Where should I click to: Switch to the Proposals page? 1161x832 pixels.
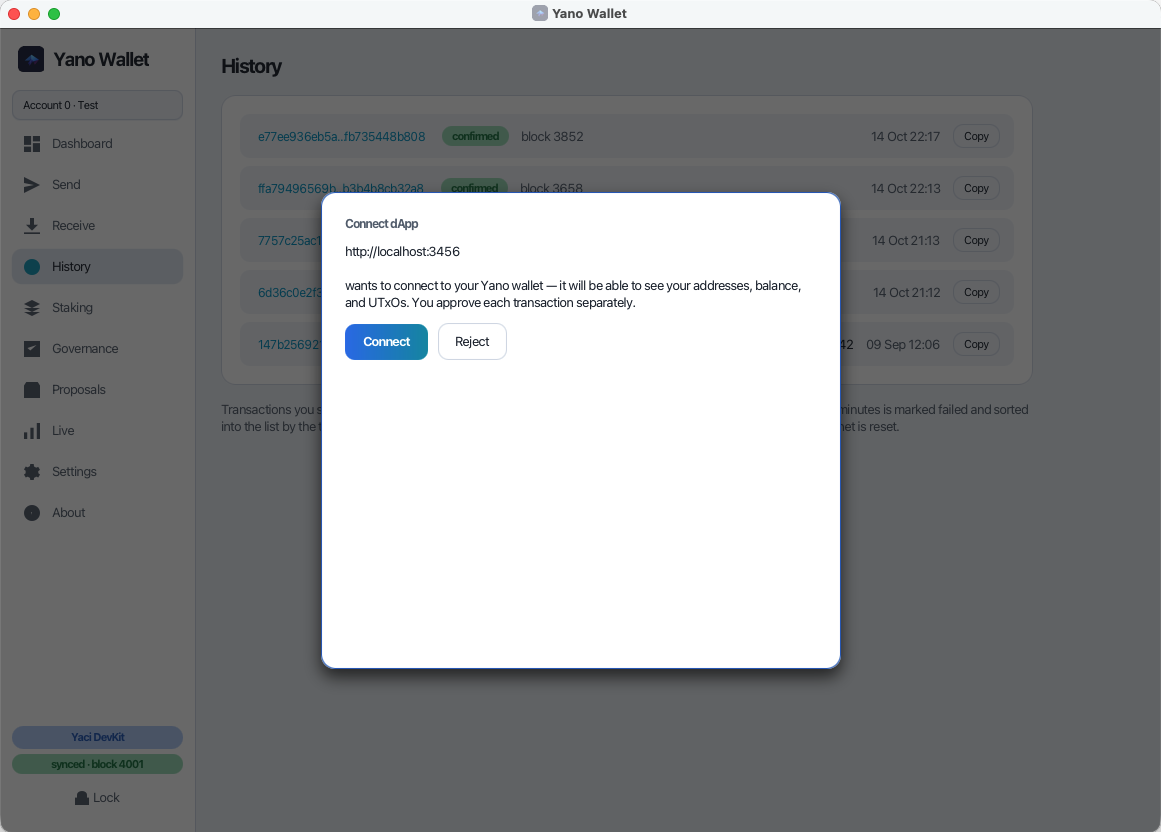click(x=97, y=390)
